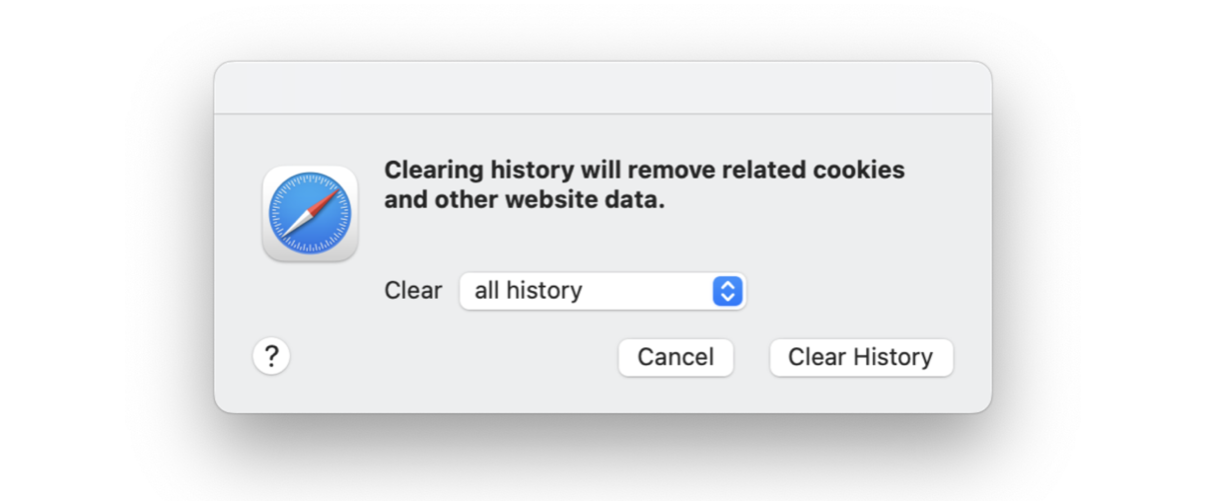Click the blue up-down chevron icon
The image size is (1215, 501).
(728, 291)
